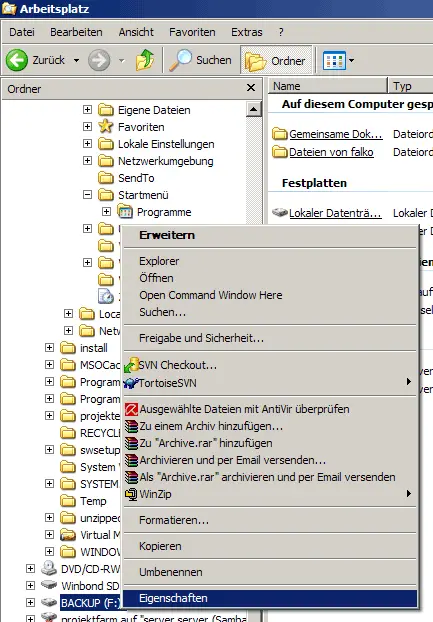Select the install folder icon
The height and width of the screenshot is (622, 433).
tap(68, 348)
